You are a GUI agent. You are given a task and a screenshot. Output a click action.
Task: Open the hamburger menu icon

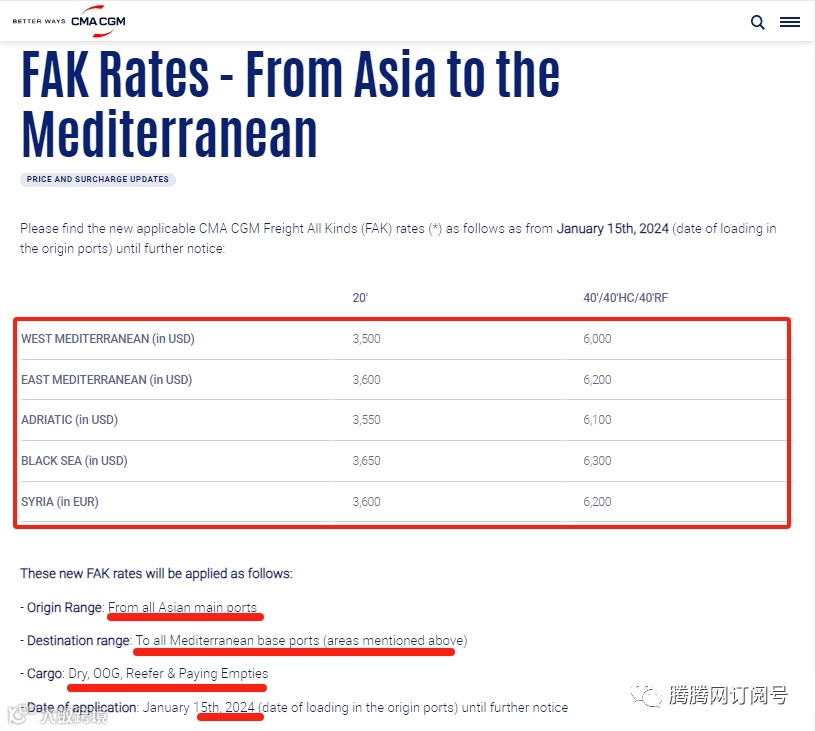point(790,22)
